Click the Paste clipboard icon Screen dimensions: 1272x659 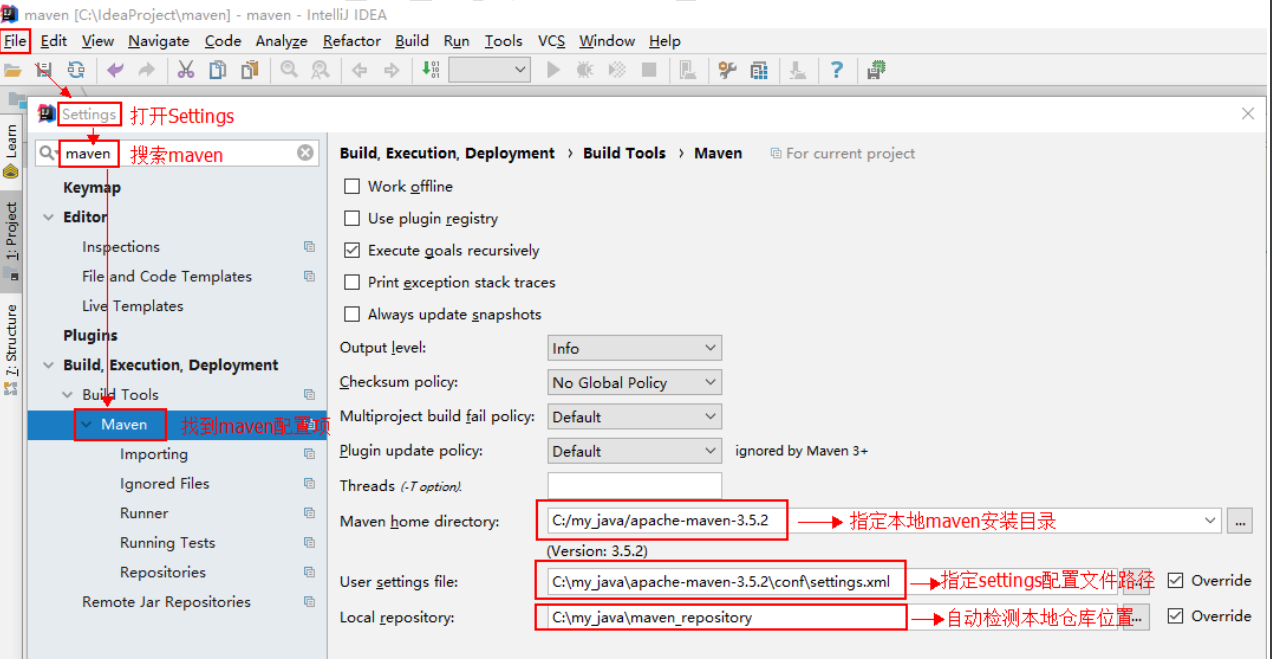click(249, 70)
